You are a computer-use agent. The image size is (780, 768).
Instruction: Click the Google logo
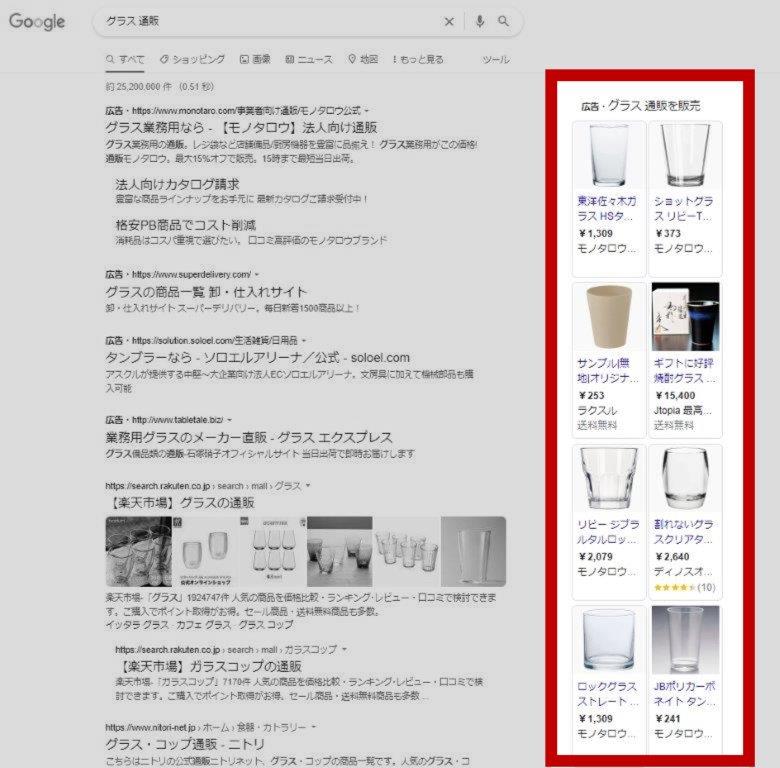pos(37,21)
